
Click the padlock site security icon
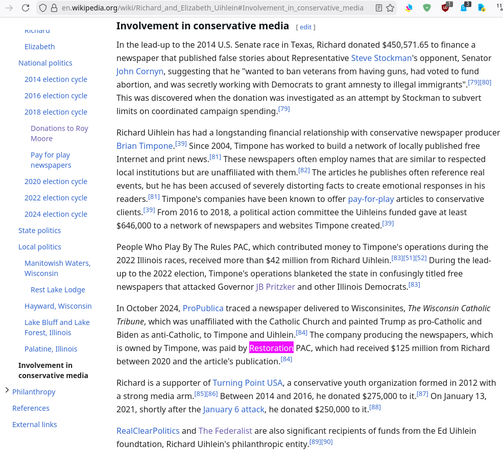[54, 8]
